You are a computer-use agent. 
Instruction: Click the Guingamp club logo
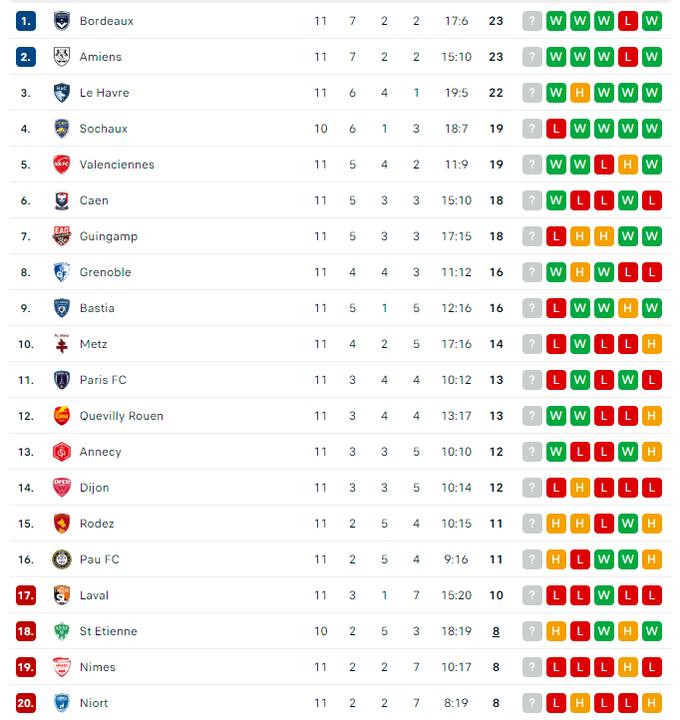62,237
